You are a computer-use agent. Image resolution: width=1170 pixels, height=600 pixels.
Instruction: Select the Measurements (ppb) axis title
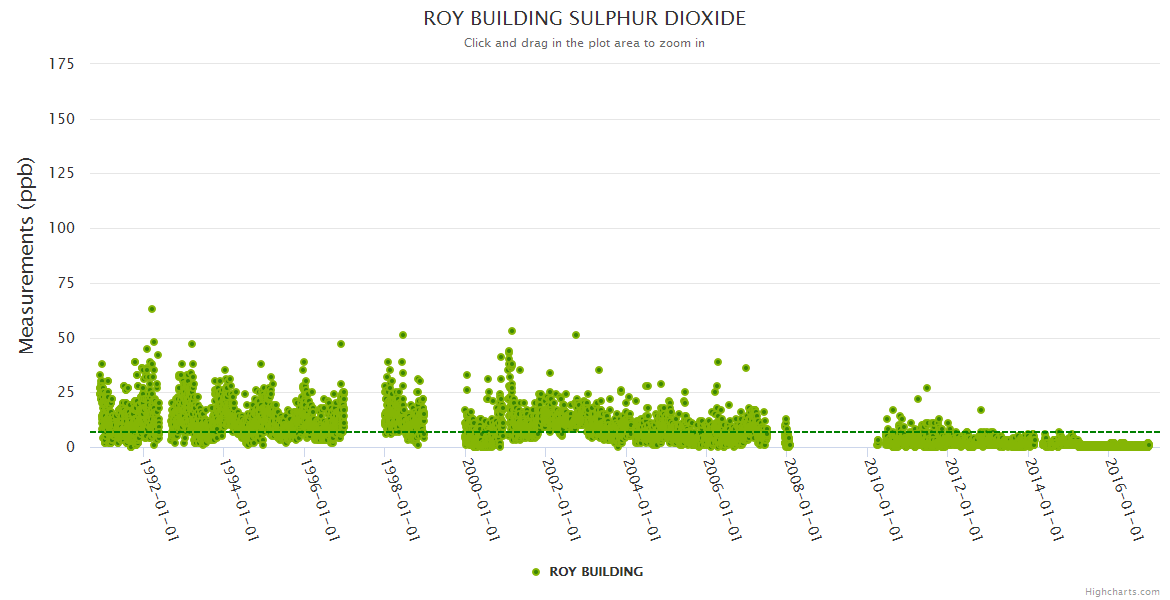pyautogui.click(x=27, y=255)
